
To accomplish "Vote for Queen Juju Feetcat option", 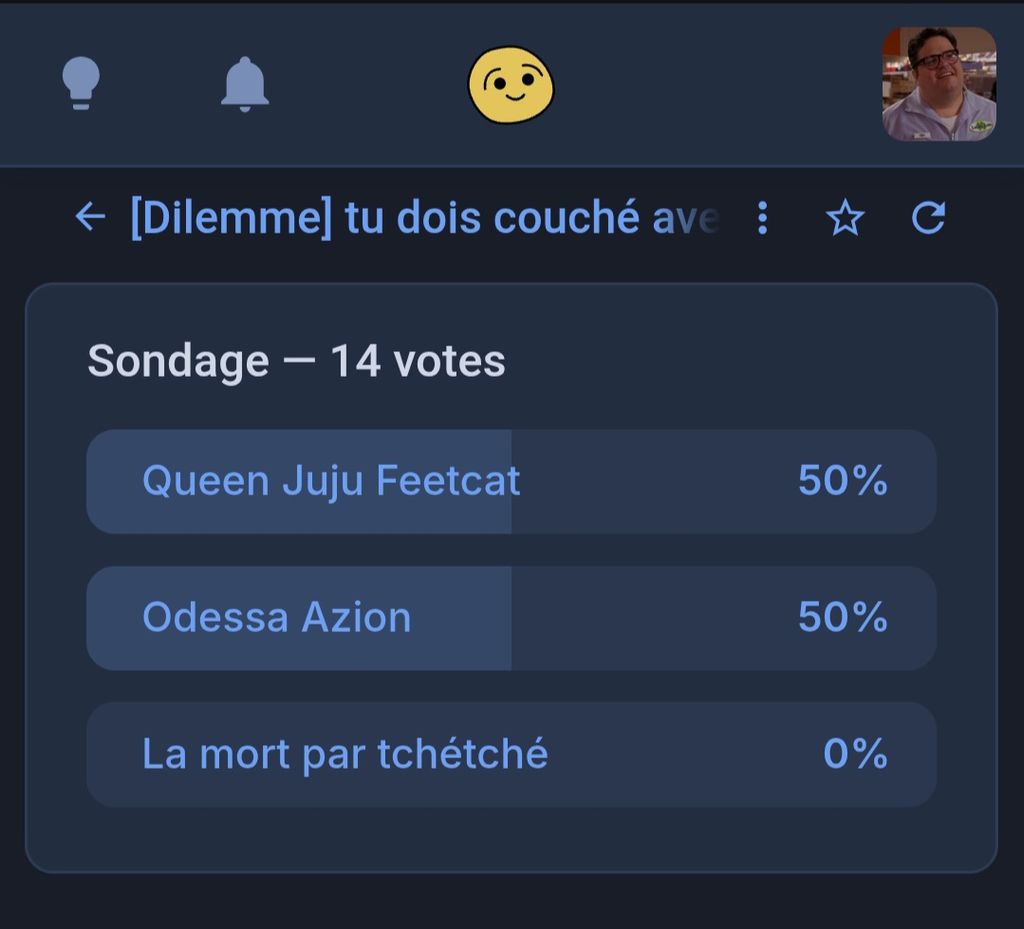I will coord(511,482).
